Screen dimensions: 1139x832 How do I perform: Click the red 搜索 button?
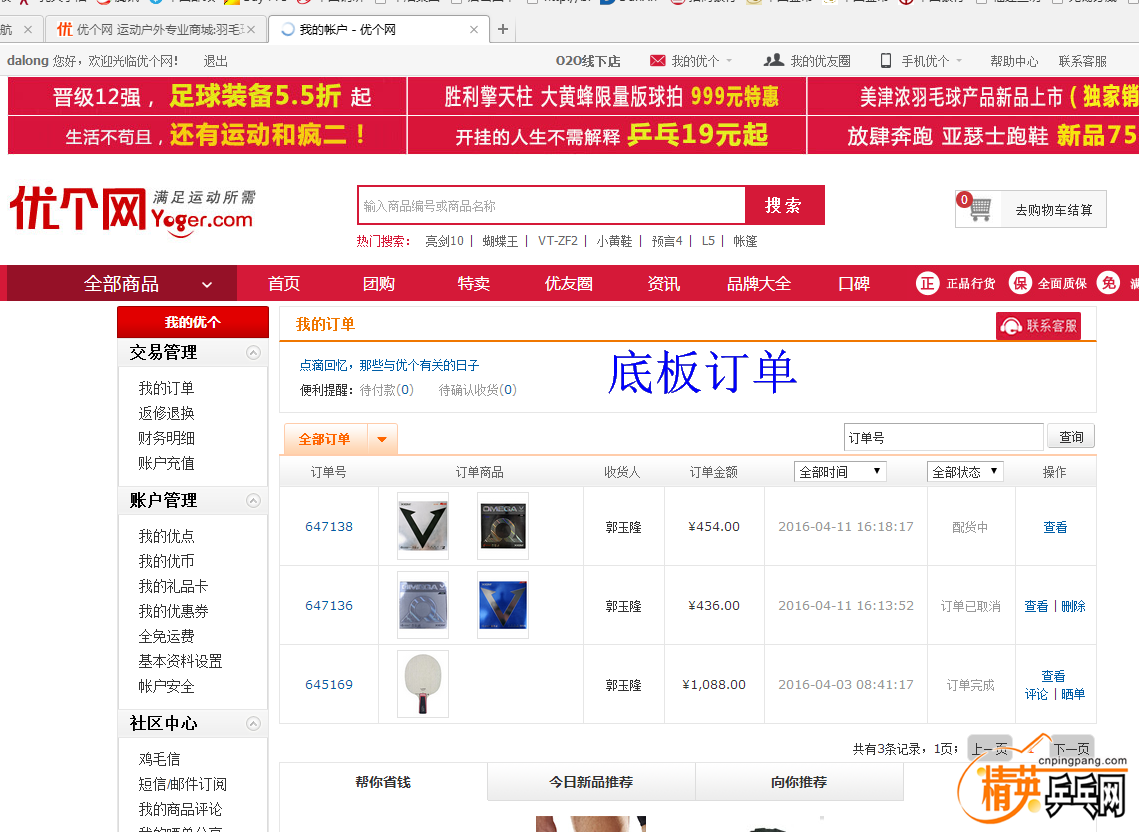[x=785, y=206]
